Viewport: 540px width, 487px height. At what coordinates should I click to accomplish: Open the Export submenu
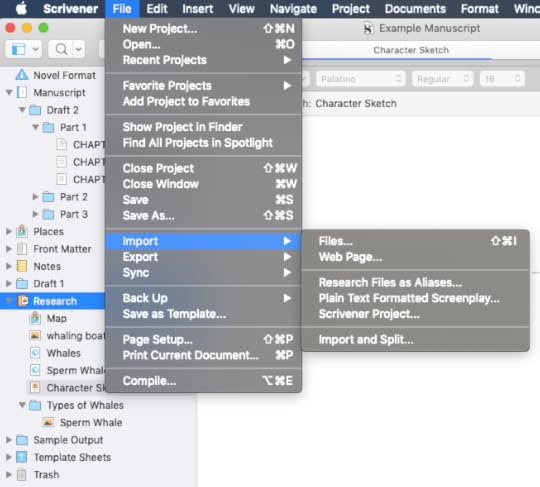204,257
